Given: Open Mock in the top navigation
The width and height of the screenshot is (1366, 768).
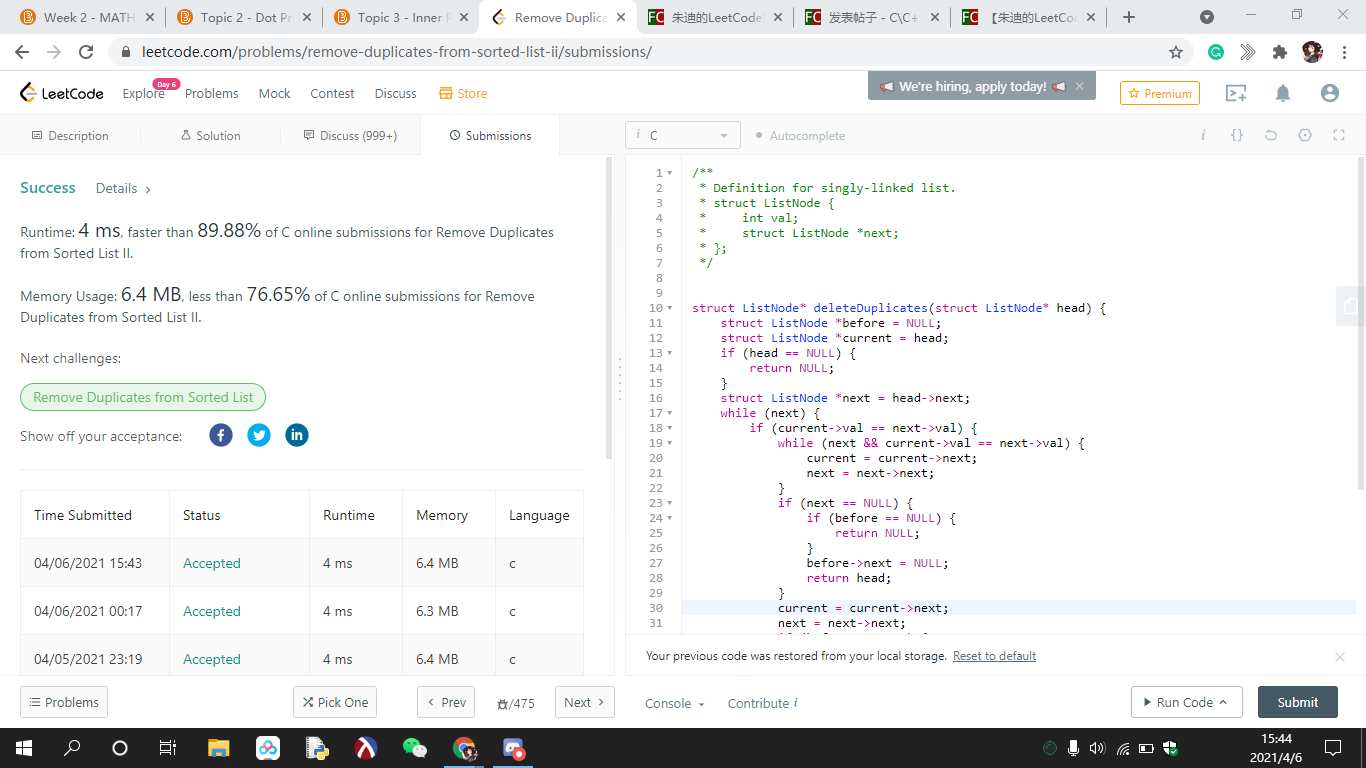Looking at the screenshot, I should tap(274, 93).
